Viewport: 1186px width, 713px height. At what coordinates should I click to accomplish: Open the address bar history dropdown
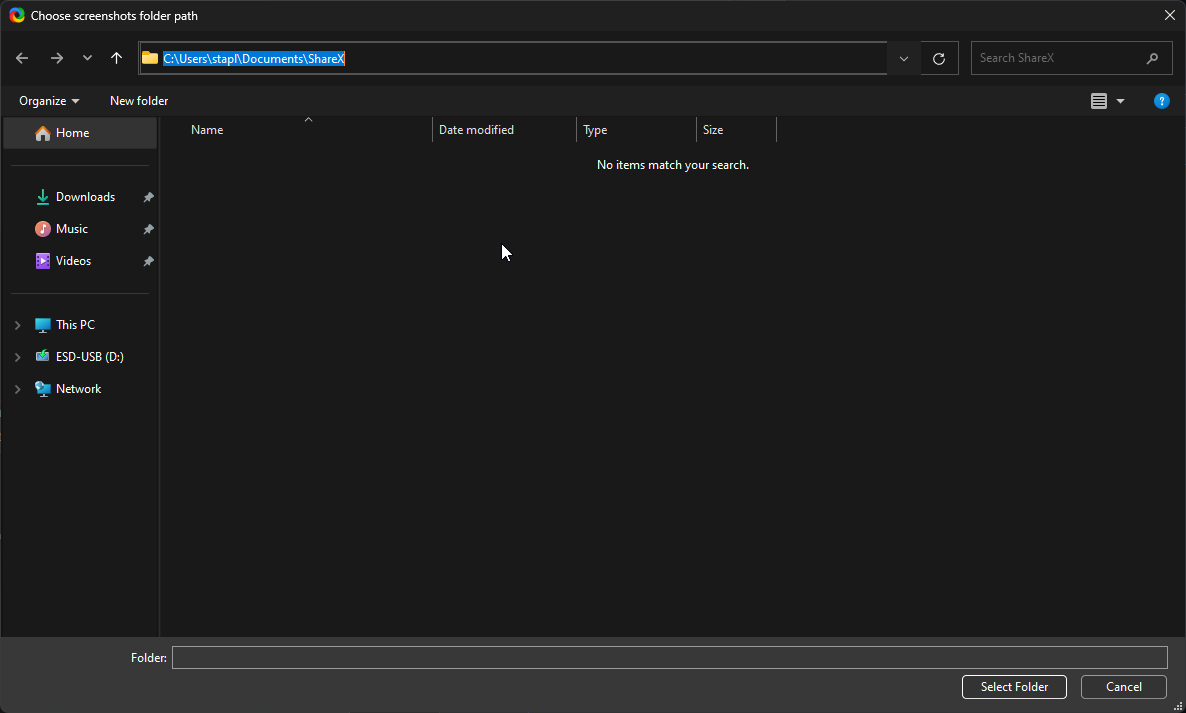[x=902, y=58]
